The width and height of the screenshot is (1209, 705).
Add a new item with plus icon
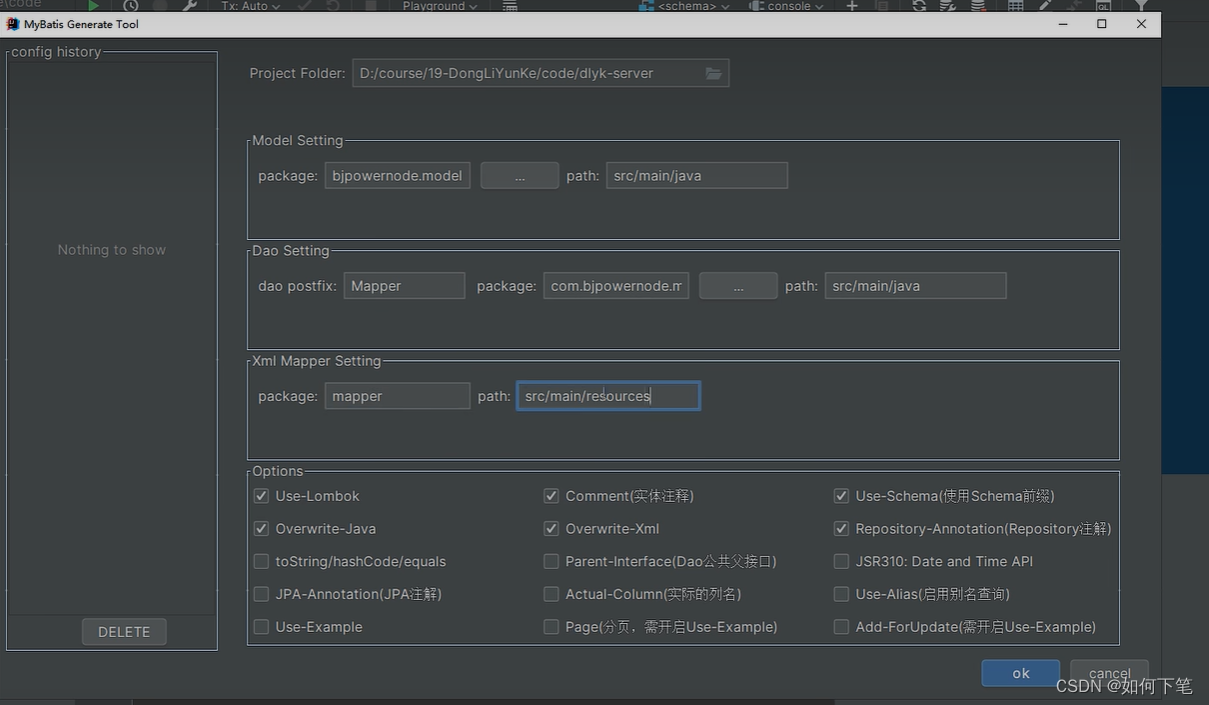852,6
